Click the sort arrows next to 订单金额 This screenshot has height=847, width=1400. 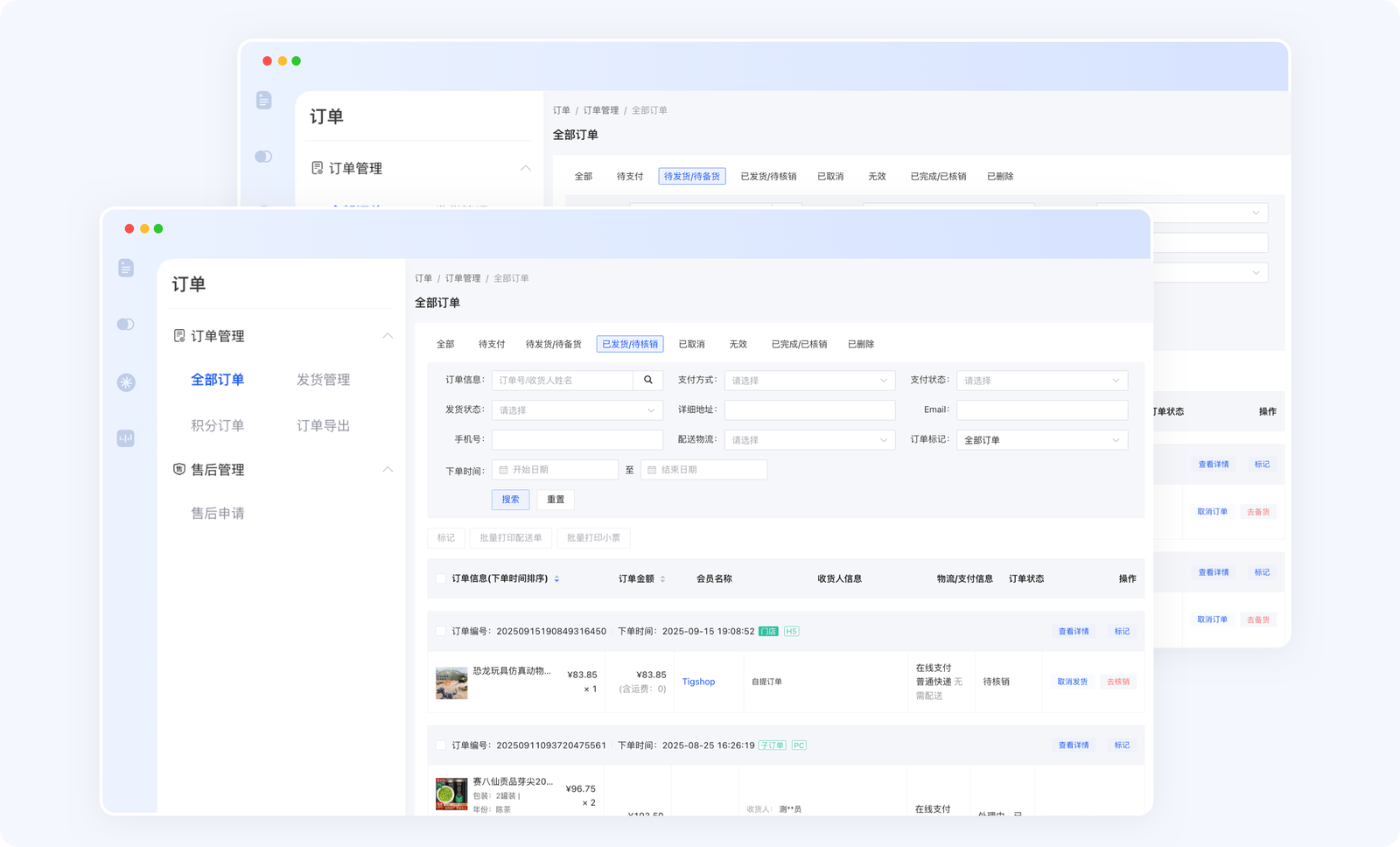(664, 578)
